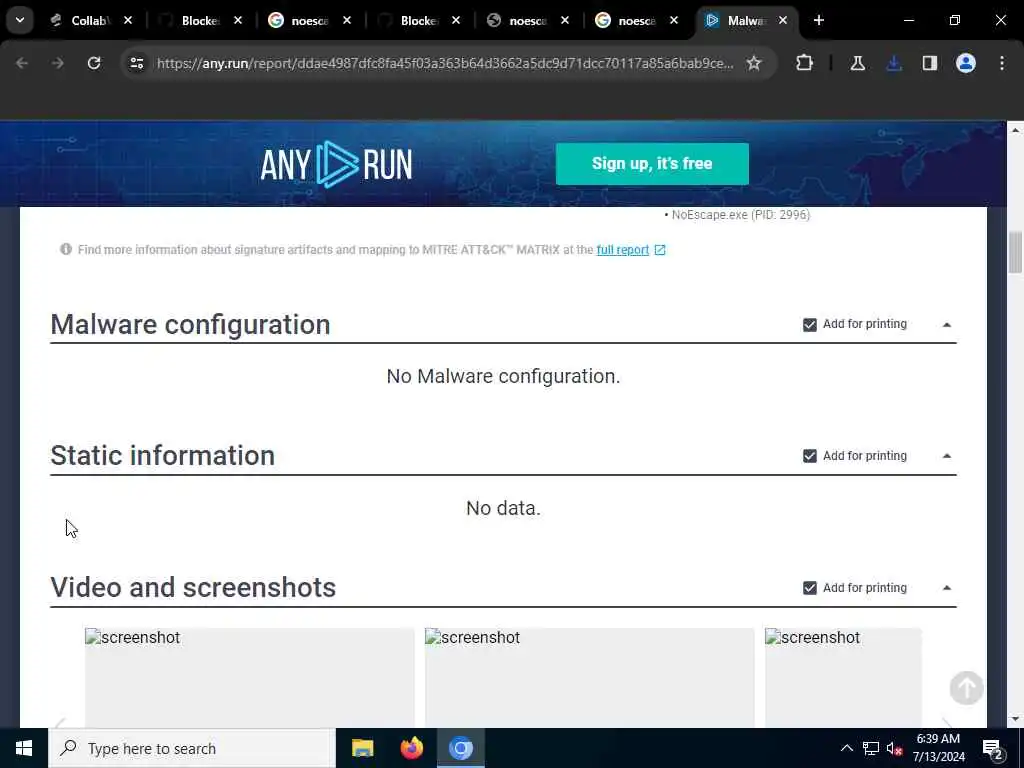Bookmark this page with star icon
1024x768 pixels.
click(x=754, y=63)
